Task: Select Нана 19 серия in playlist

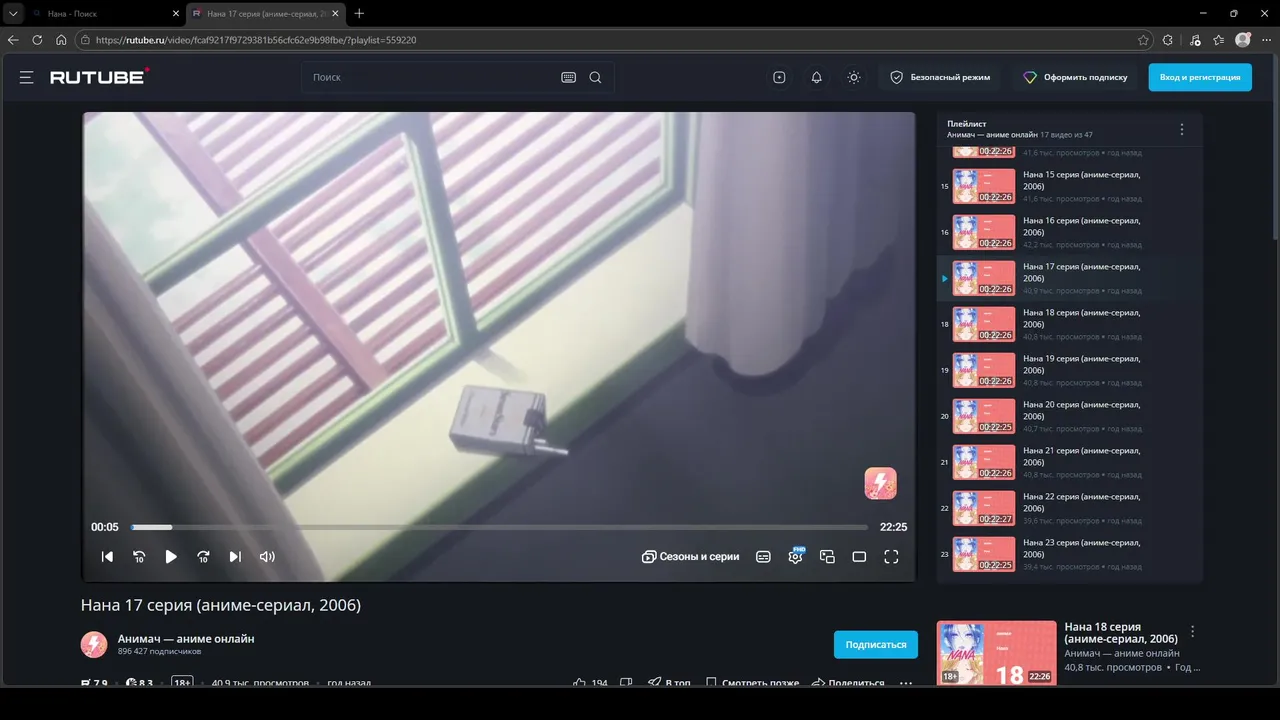Action: pyautogui.click(x=1069, y=370)
